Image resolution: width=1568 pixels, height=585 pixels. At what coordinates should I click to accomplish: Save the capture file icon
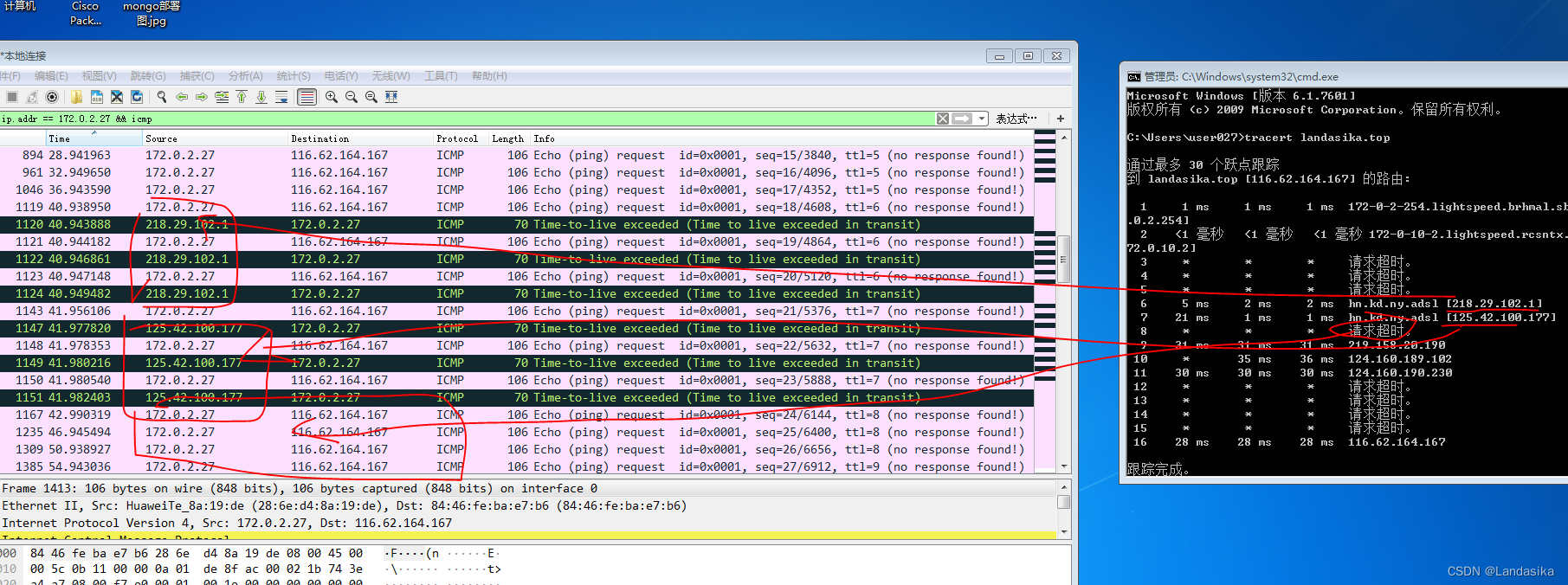[x=97, y=97]
